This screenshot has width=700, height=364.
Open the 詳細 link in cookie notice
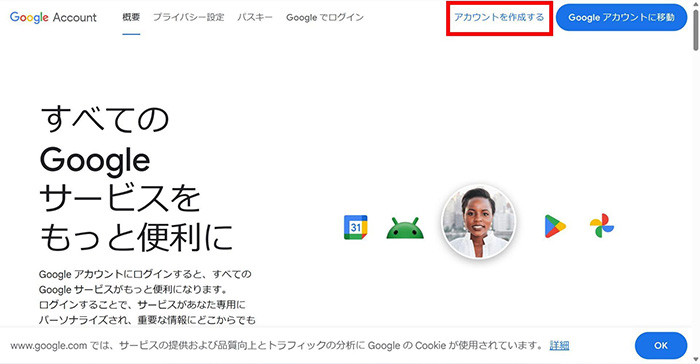(x=559, y=345)
